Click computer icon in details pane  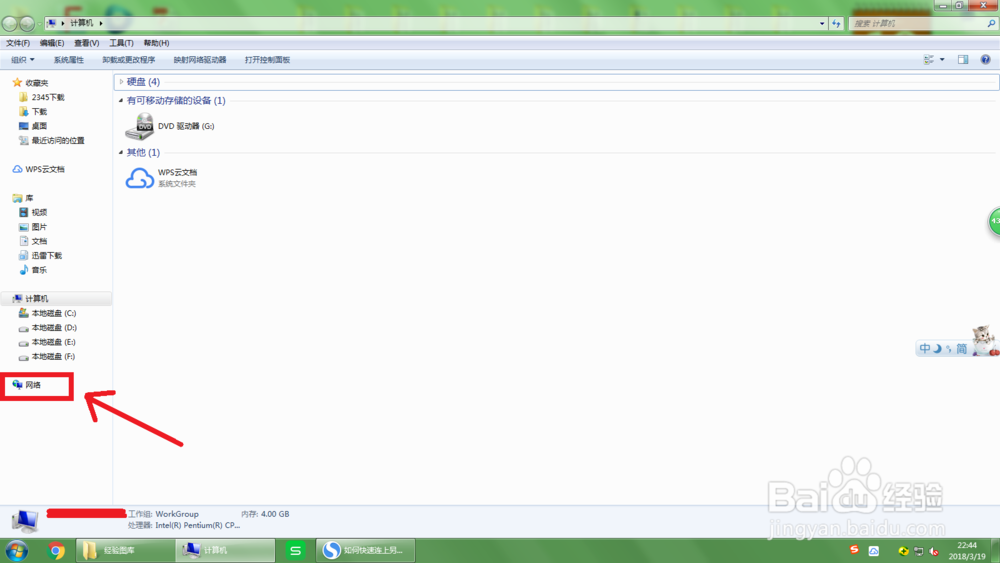25,521
